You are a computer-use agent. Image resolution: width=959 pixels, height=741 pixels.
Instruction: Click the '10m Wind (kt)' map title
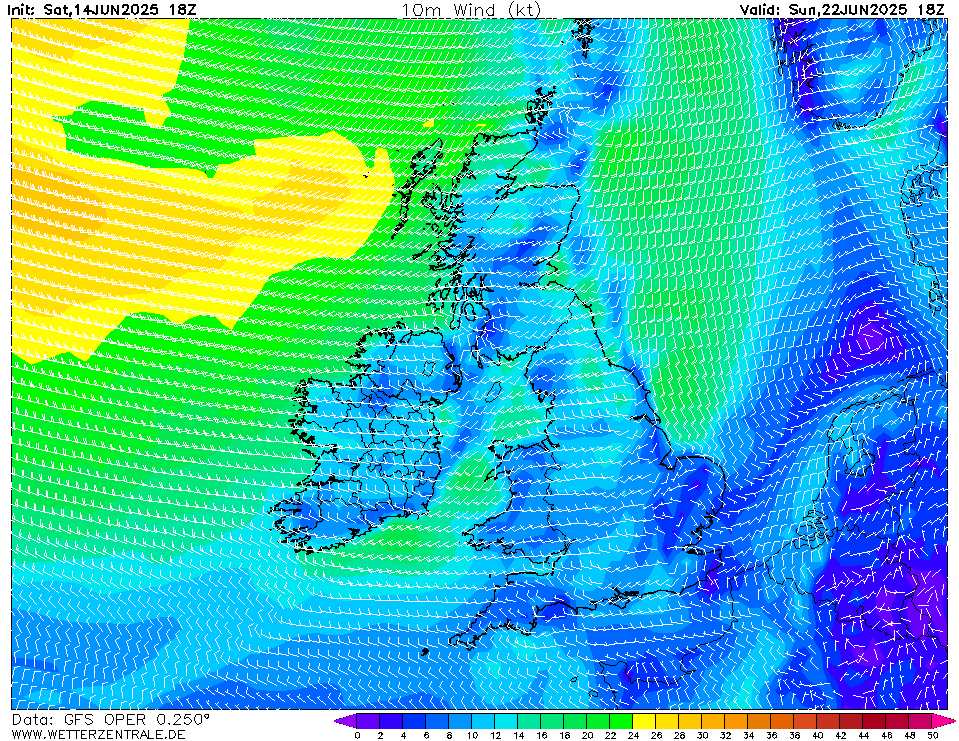[471, 10]
